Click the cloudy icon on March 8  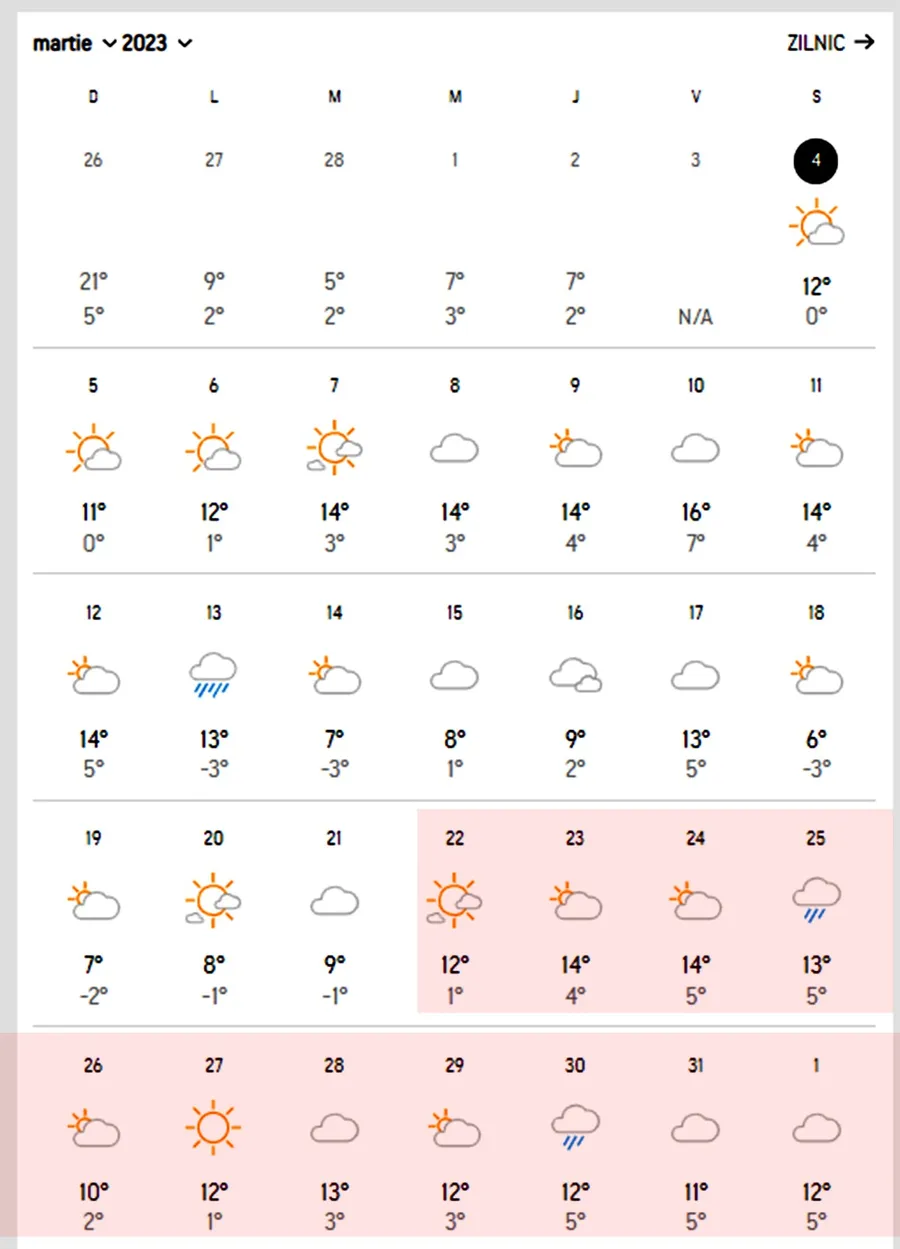click(454, 450)
